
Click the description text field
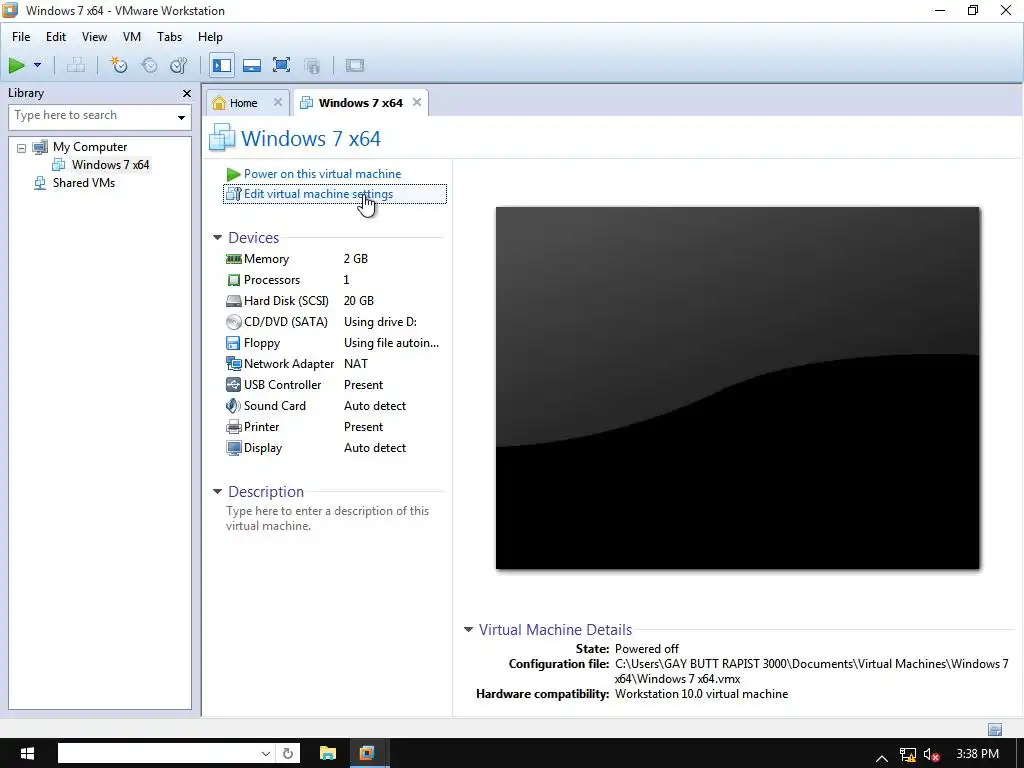click(x=328, y=519)
